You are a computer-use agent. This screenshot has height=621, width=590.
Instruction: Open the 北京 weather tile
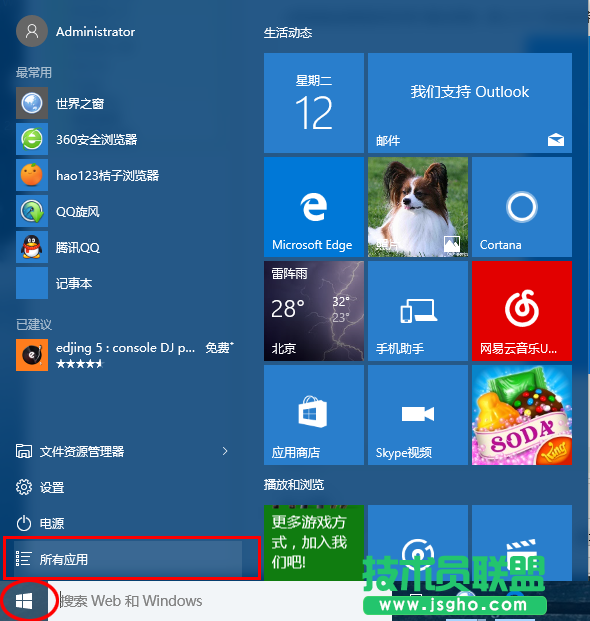tap(314, 311)
